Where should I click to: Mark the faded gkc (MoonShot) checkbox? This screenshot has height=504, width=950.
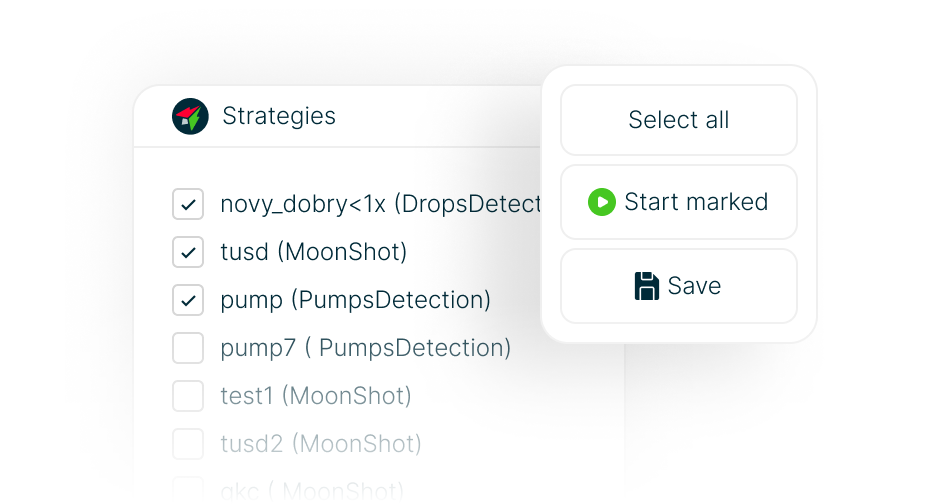(188, 490)
